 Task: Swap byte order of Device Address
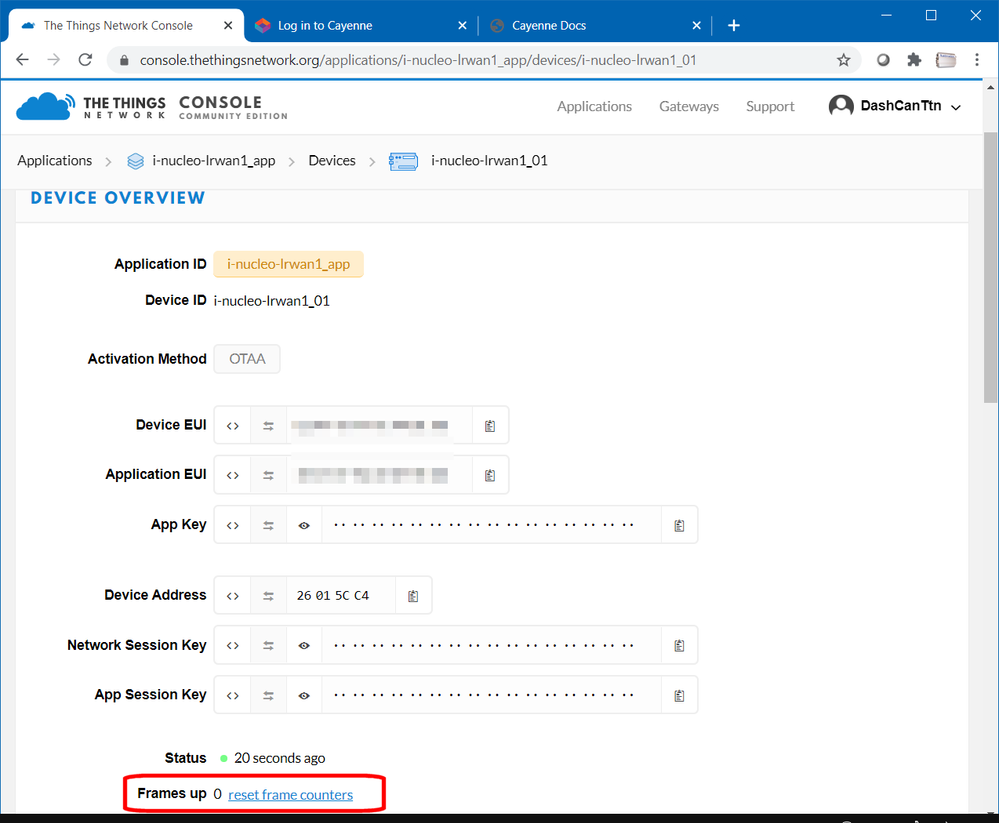268,596
